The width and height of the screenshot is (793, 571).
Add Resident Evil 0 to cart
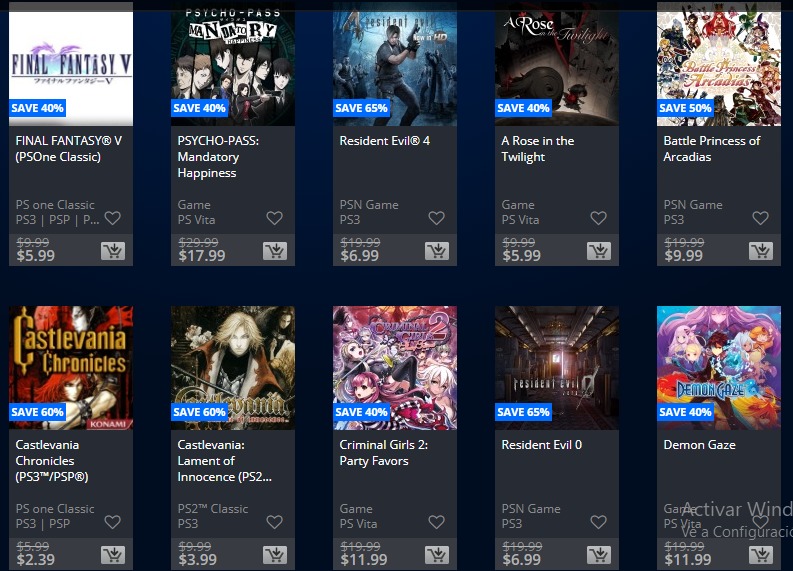[599, 555]
